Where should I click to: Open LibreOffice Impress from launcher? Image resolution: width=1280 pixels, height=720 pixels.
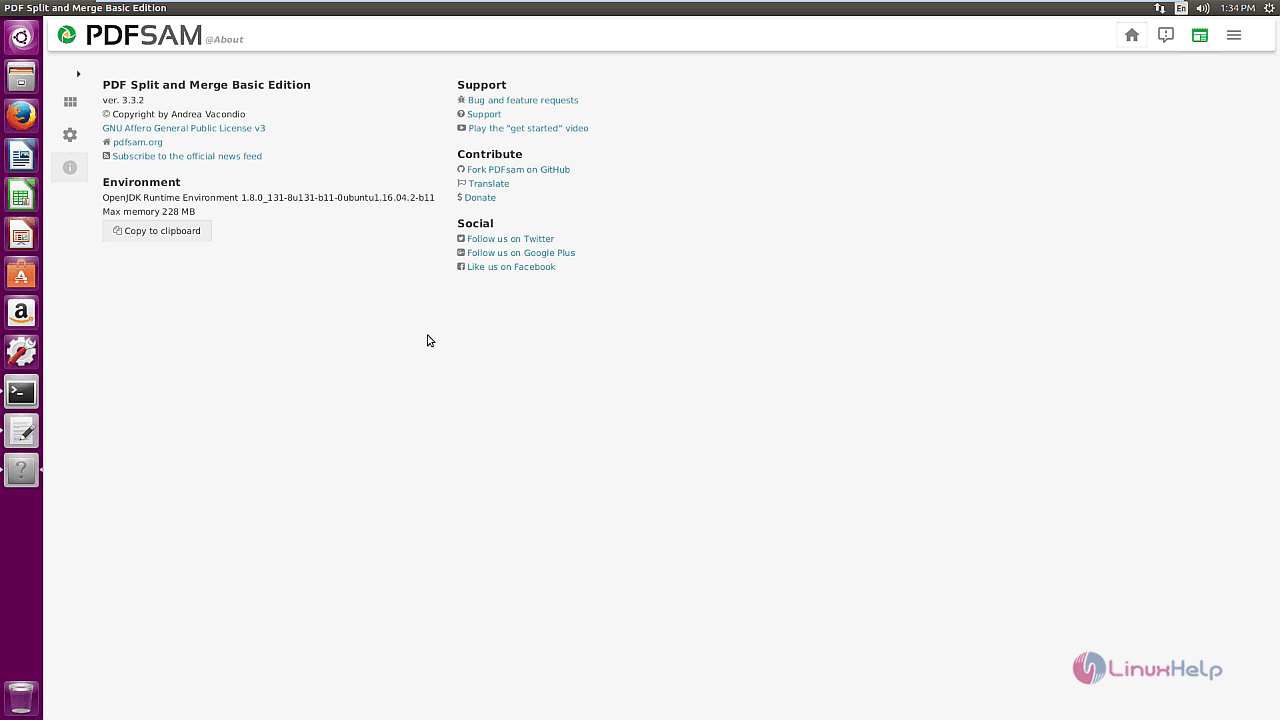[x=21, y=235]
